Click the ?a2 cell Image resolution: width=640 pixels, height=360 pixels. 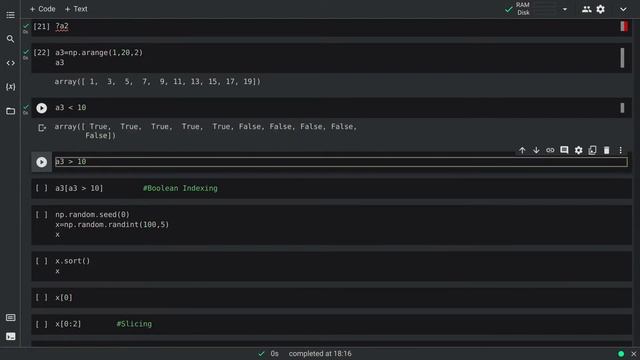pyautogui.click(x=331, y=27)
